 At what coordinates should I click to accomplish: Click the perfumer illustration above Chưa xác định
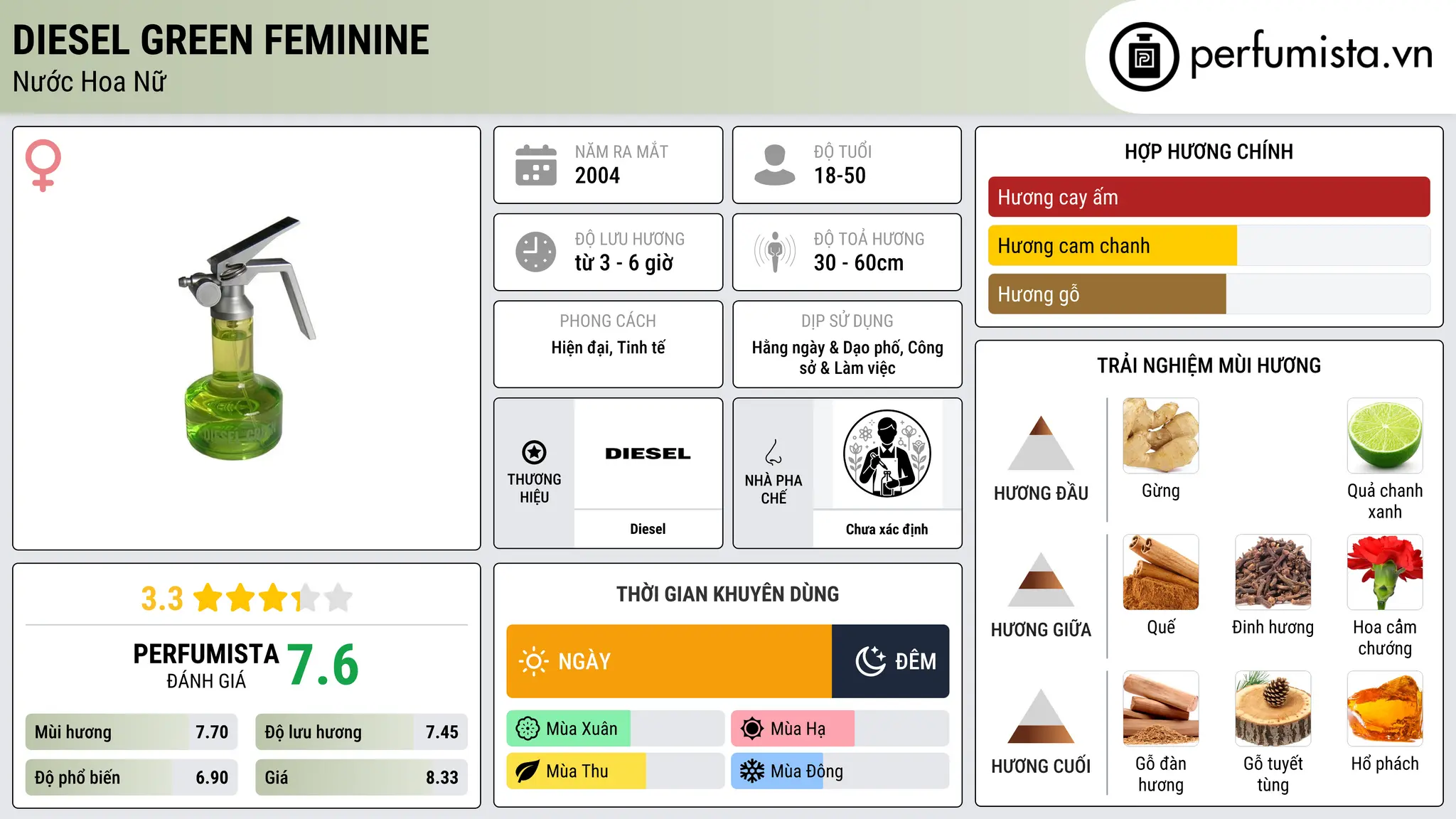(887, 454)
